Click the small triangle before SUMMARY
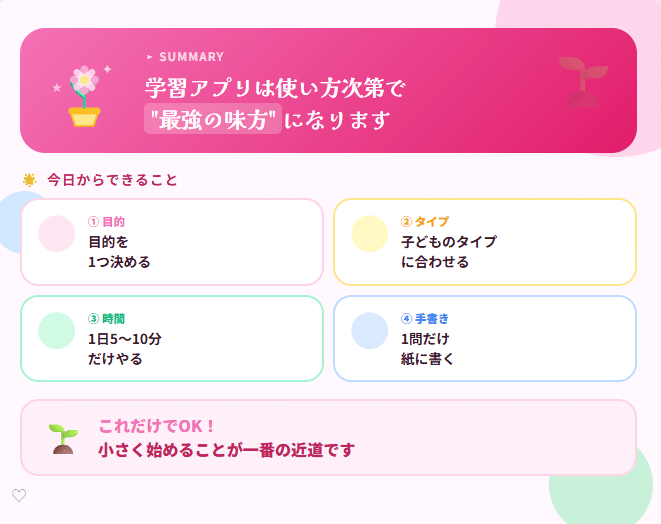Screen dimensions: 661x524 (150, 57)
